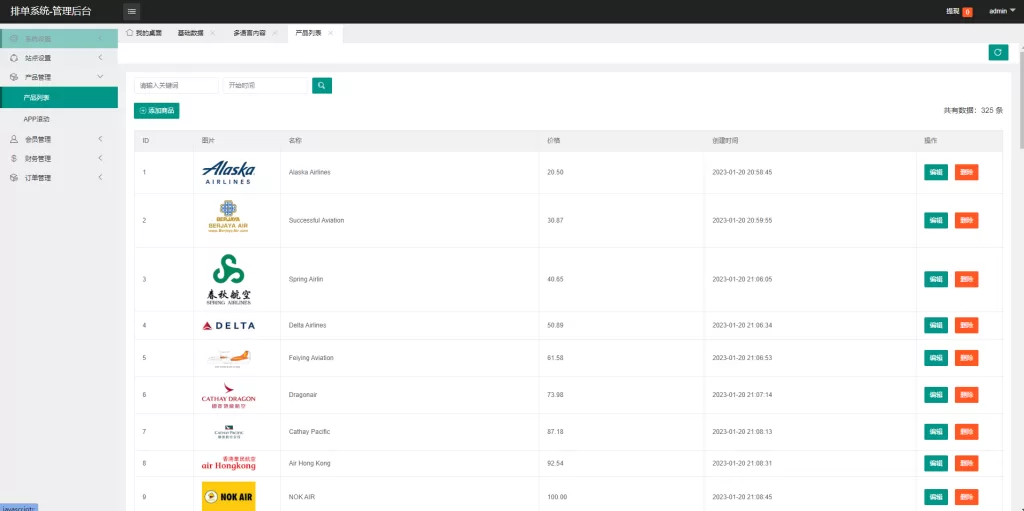1024x511 pixels.
Task: Edit the Alaska Airlines product row
Action: pyautogui.click(x=935, y=172)
